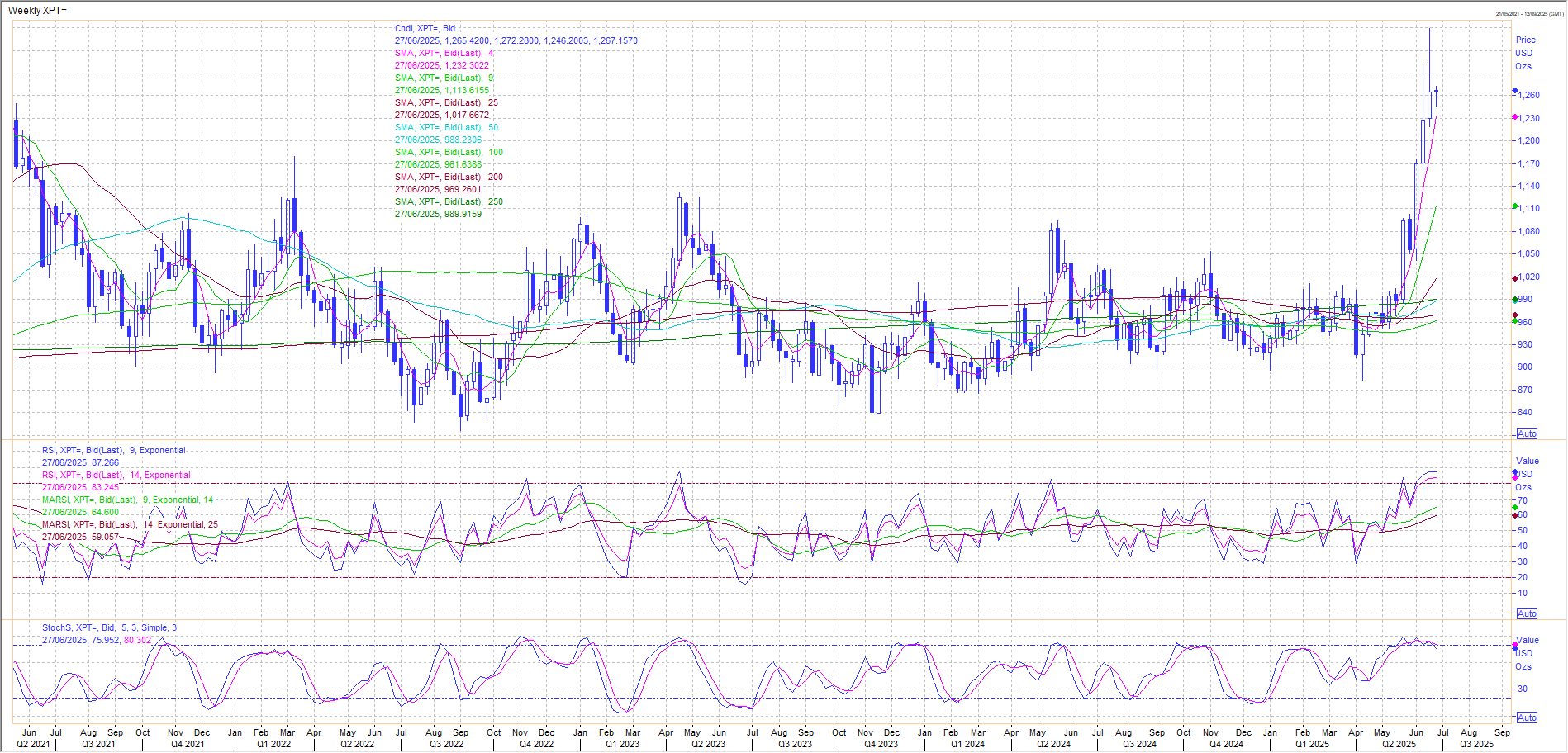Click the SMA 9 value 1,113.6155
This screenshot has width=1568, height=753.
coord(467,90)
